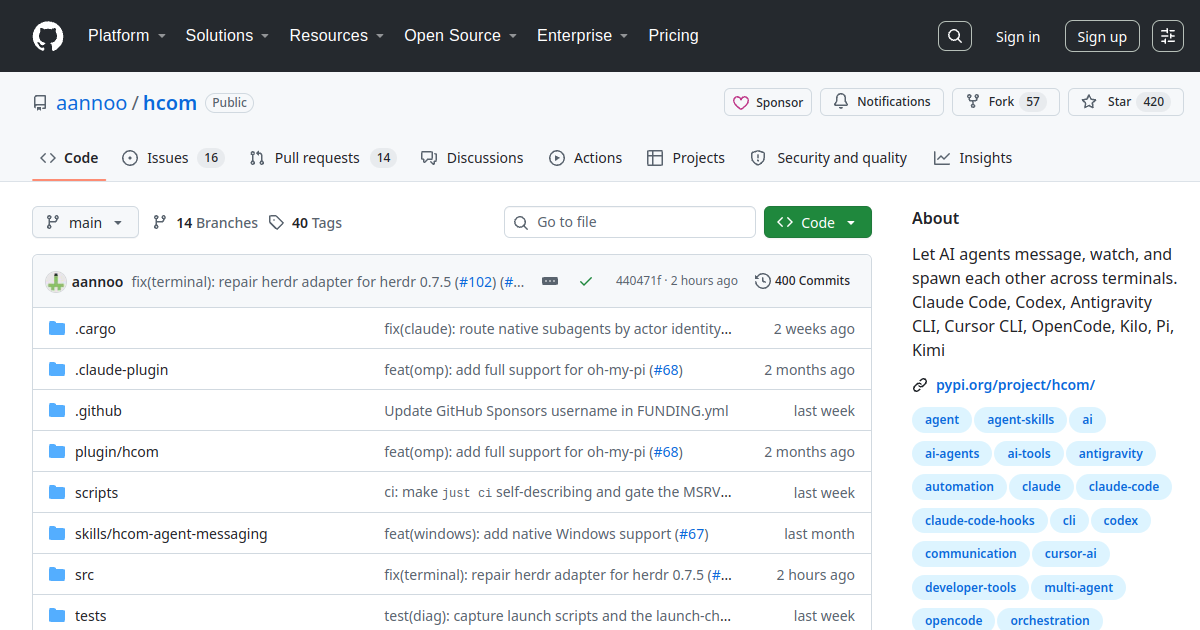Click the antigravity topic tag
The width and height of the screenshot is (1200, 630).
click(x=1111, y=454)
